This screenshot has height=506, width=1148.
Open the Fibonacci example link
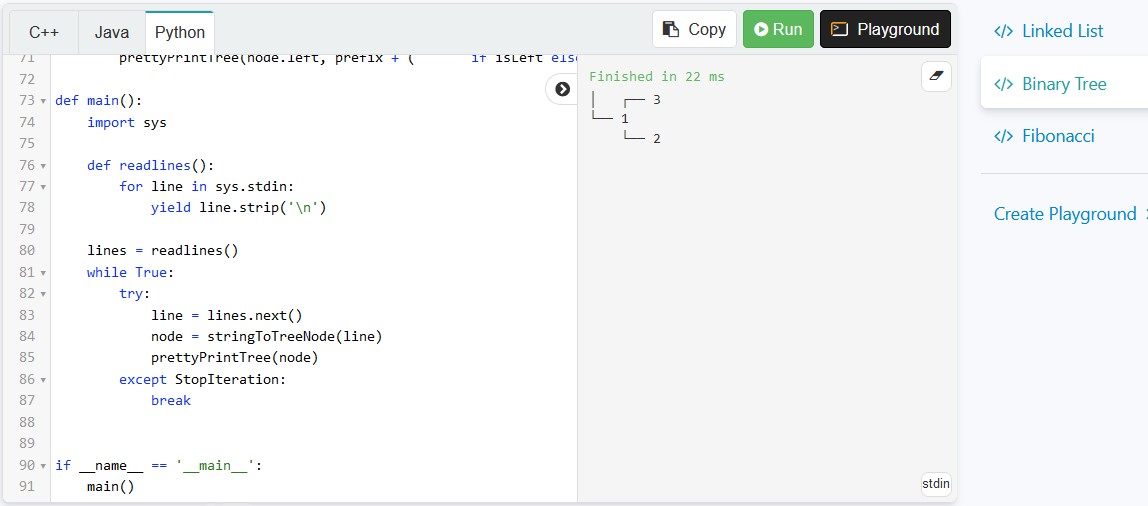(x=1057, y=136)
